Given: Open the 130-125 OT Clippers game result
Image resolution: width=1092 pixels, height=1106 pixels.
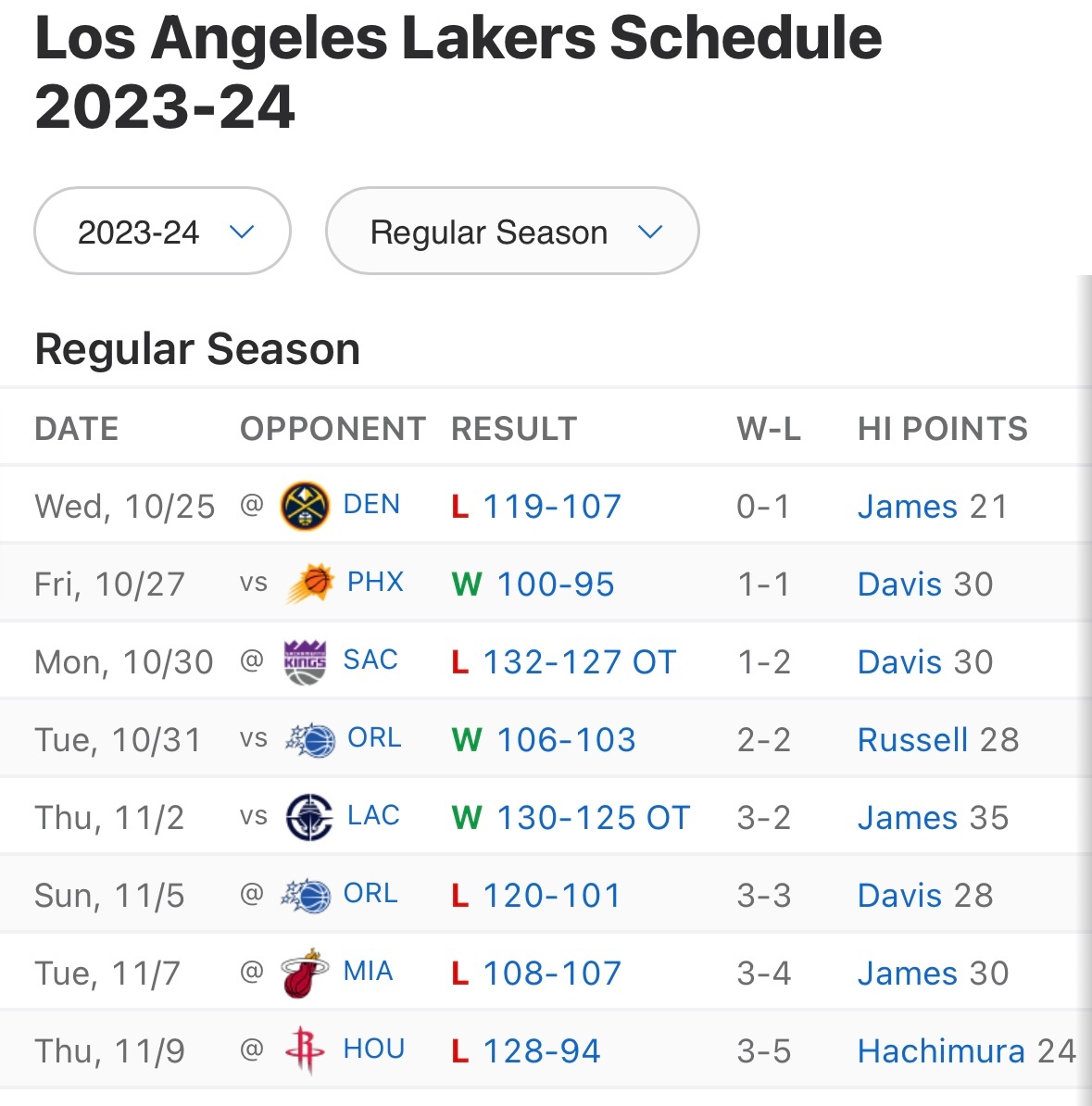Looking at the screenshot, I should pos(593,818).
